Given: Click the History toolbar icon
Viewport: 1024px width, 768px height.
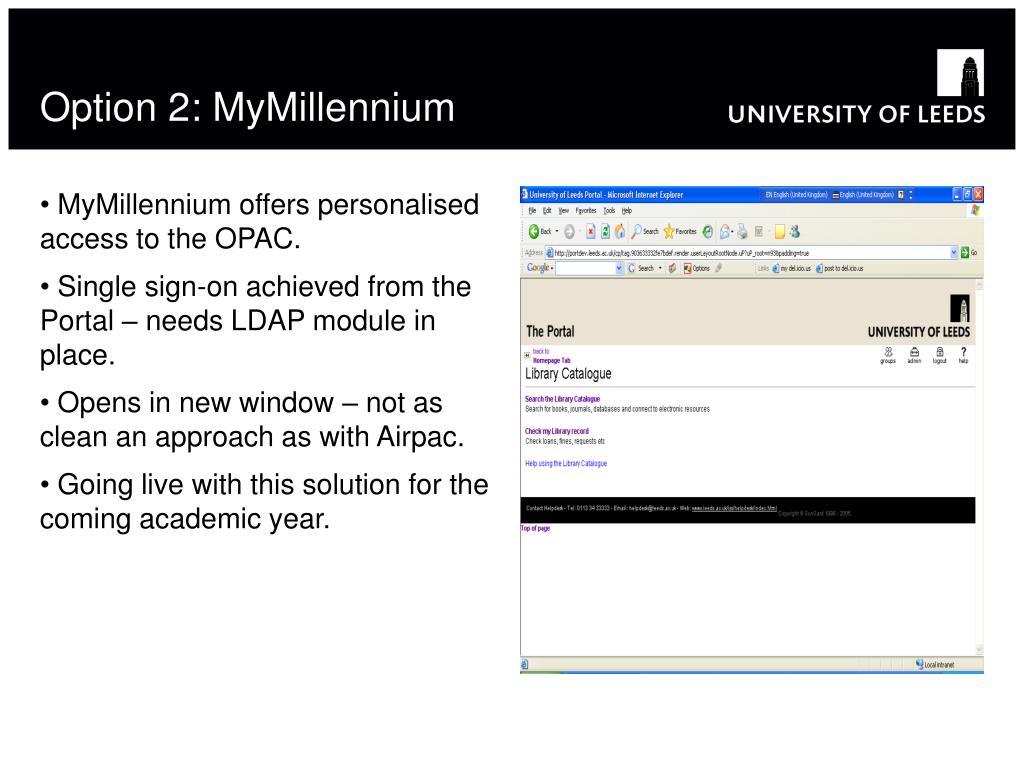Looking at the screenshot, I should [708, 232].
